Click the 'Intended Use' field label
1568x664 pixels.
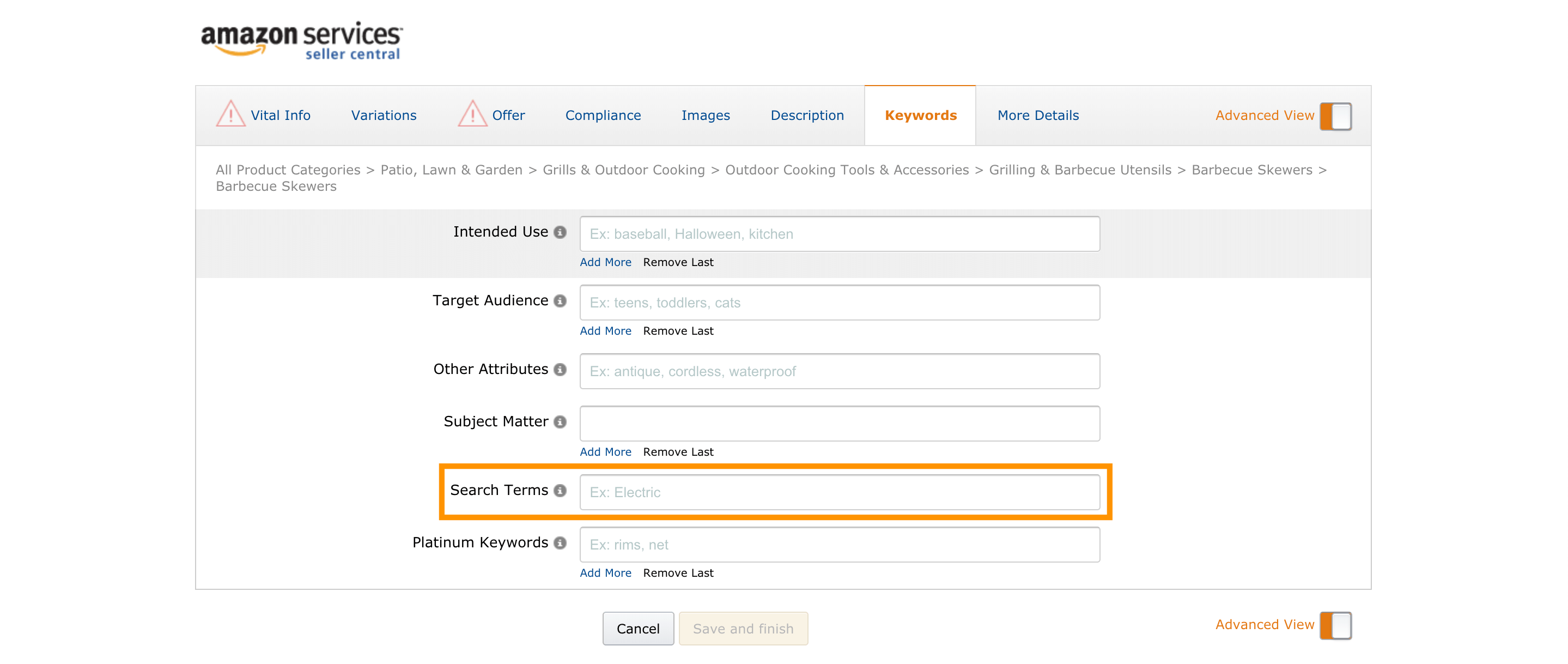[x=500, y=232]
